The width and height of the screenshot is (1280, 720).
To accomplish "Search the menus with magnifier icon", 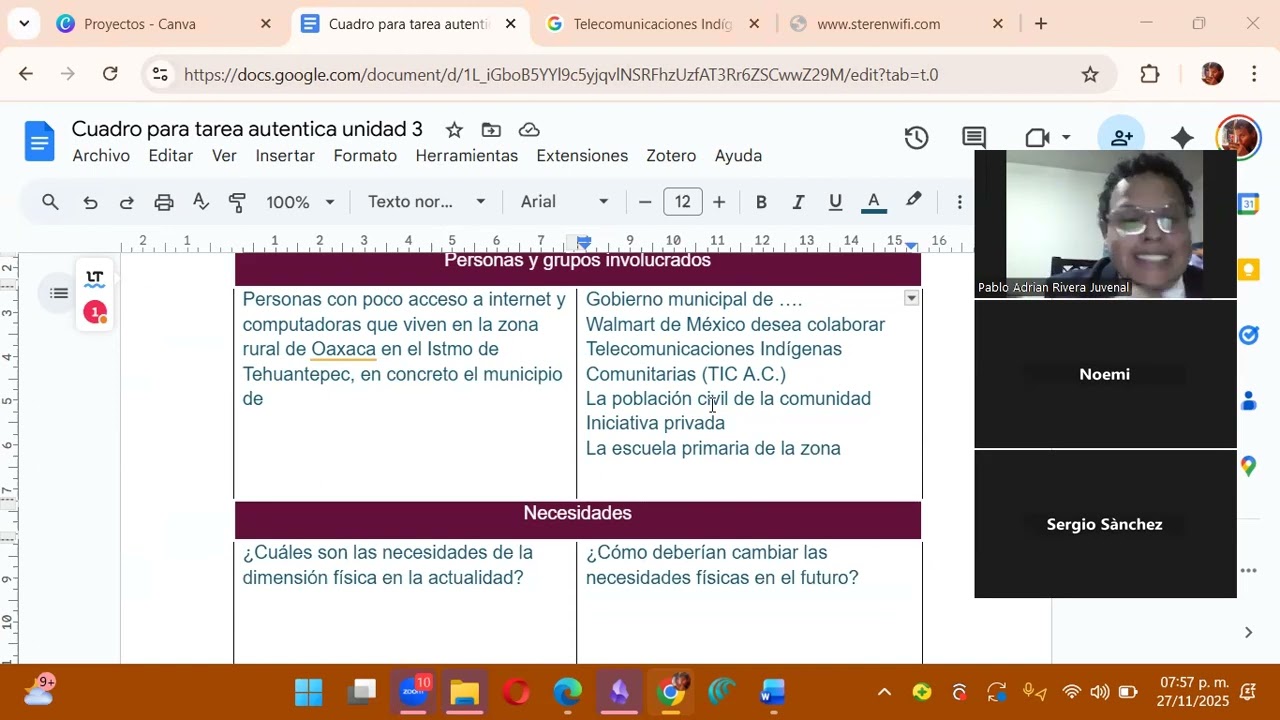I will (50, 202).
